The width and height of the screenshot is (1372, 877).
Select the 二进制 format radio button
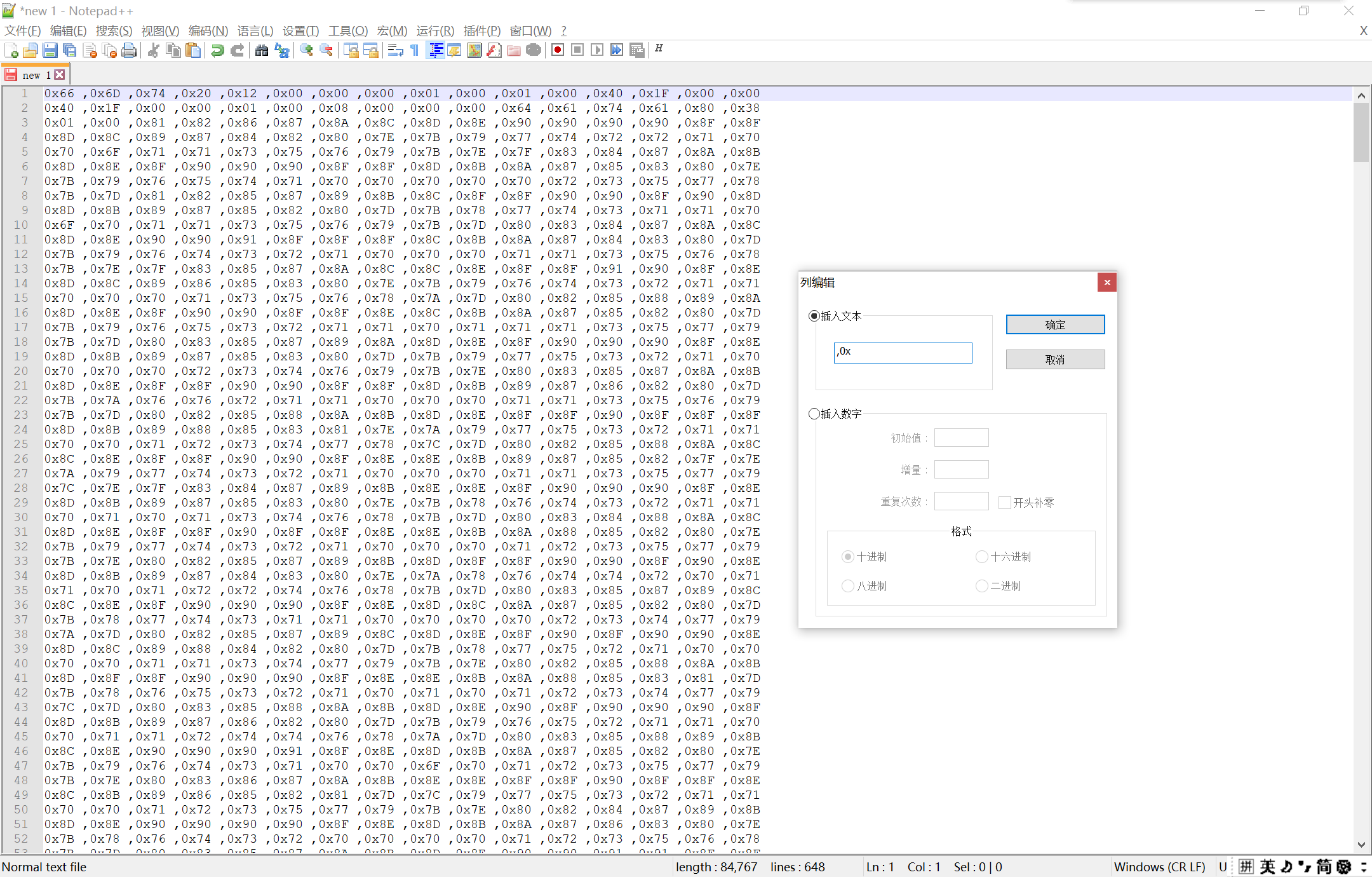point(981,586)
